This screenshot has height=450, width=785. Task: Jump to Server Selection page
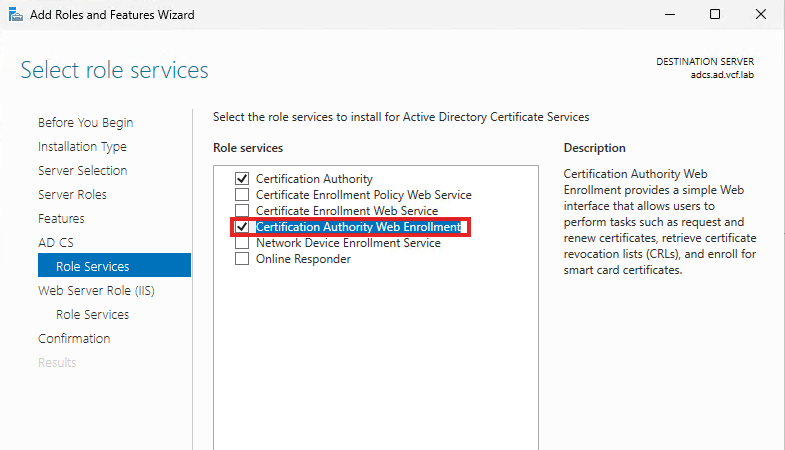(x=83, y=171)
